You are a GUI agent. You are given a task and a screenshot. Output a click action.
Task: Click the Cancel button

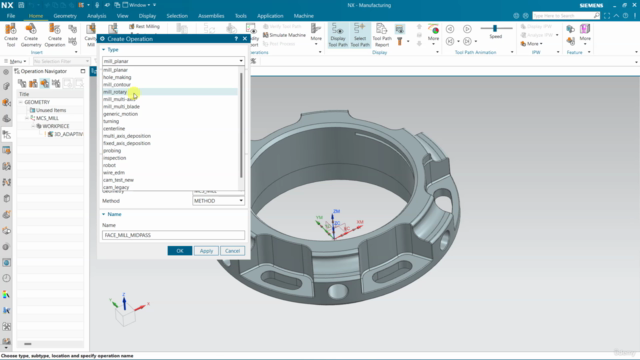click(x=232, y=251)
